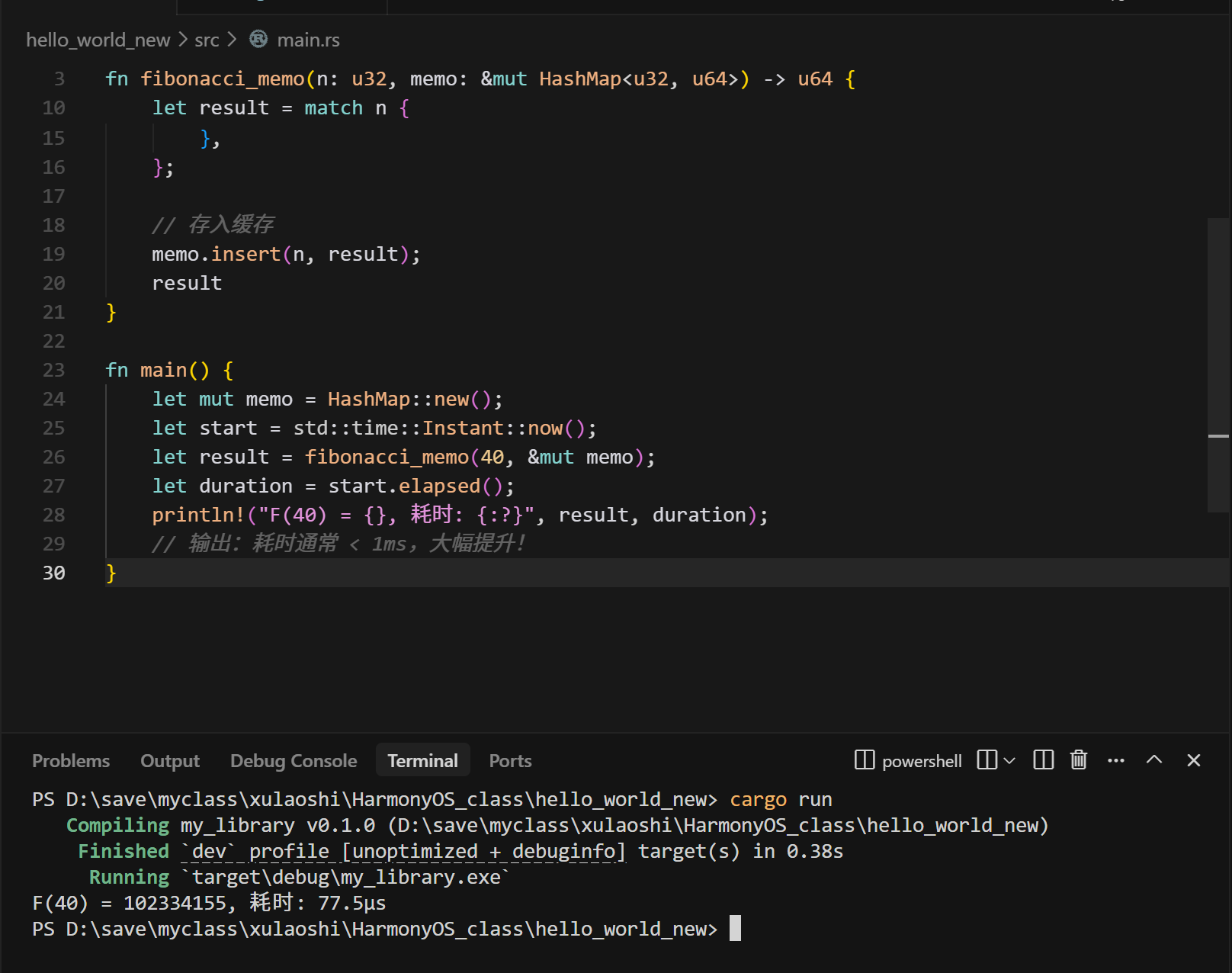The width and height of the screenshot is (1232, 973).
Task: Click line number 30 in the gutter
Action: pyautogui.click(x=53, y=573)
